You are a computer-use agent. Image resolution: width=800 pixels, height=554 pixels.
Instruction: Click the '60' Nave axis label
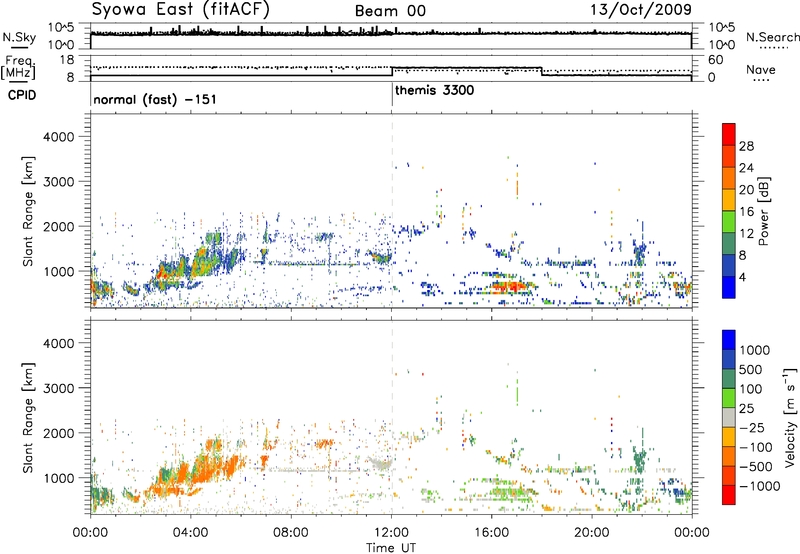(716, 60)
